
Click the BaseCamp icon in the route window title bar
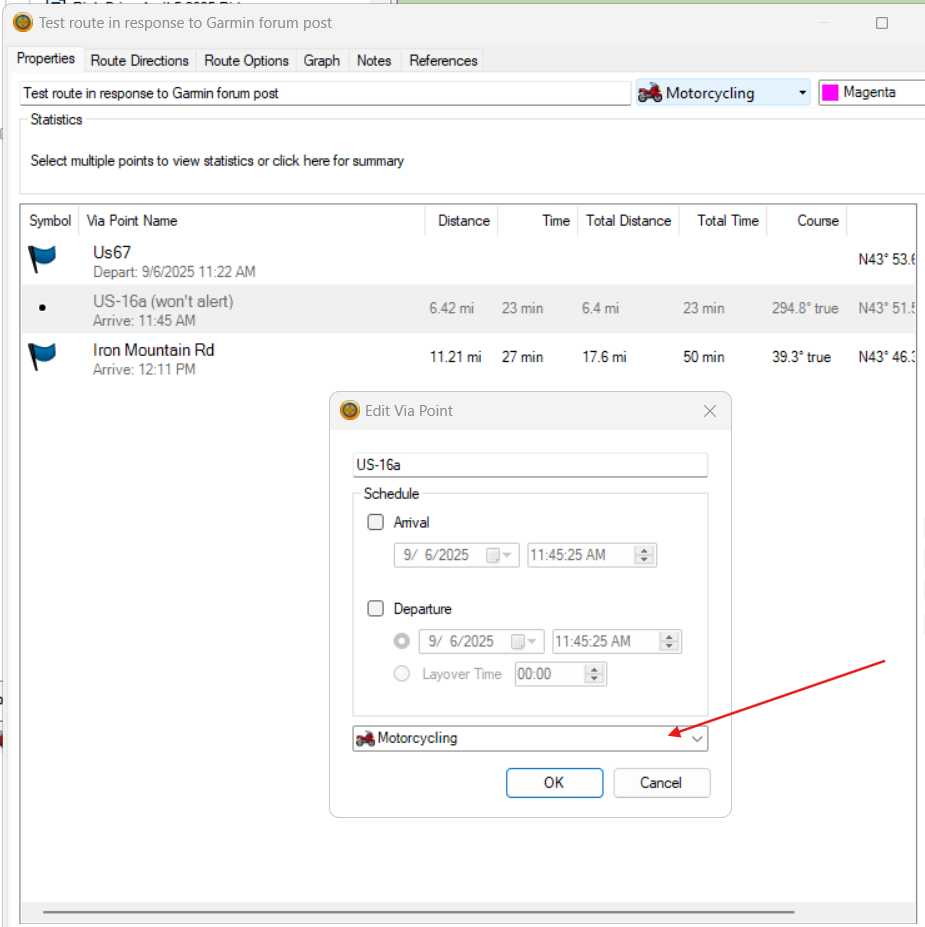(23, 22)
